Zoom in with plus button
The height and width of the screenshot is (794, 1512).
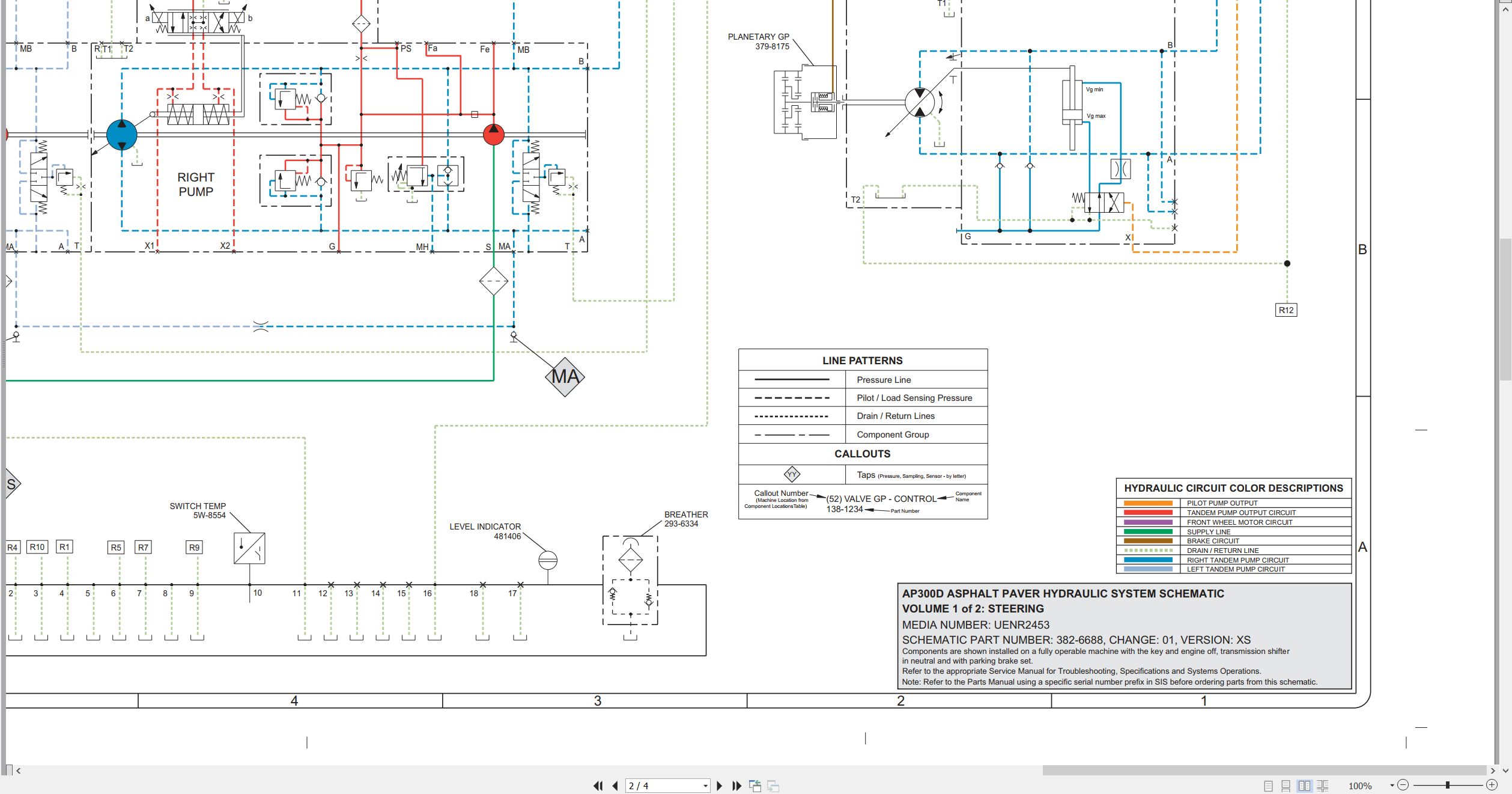[1492, 785]
